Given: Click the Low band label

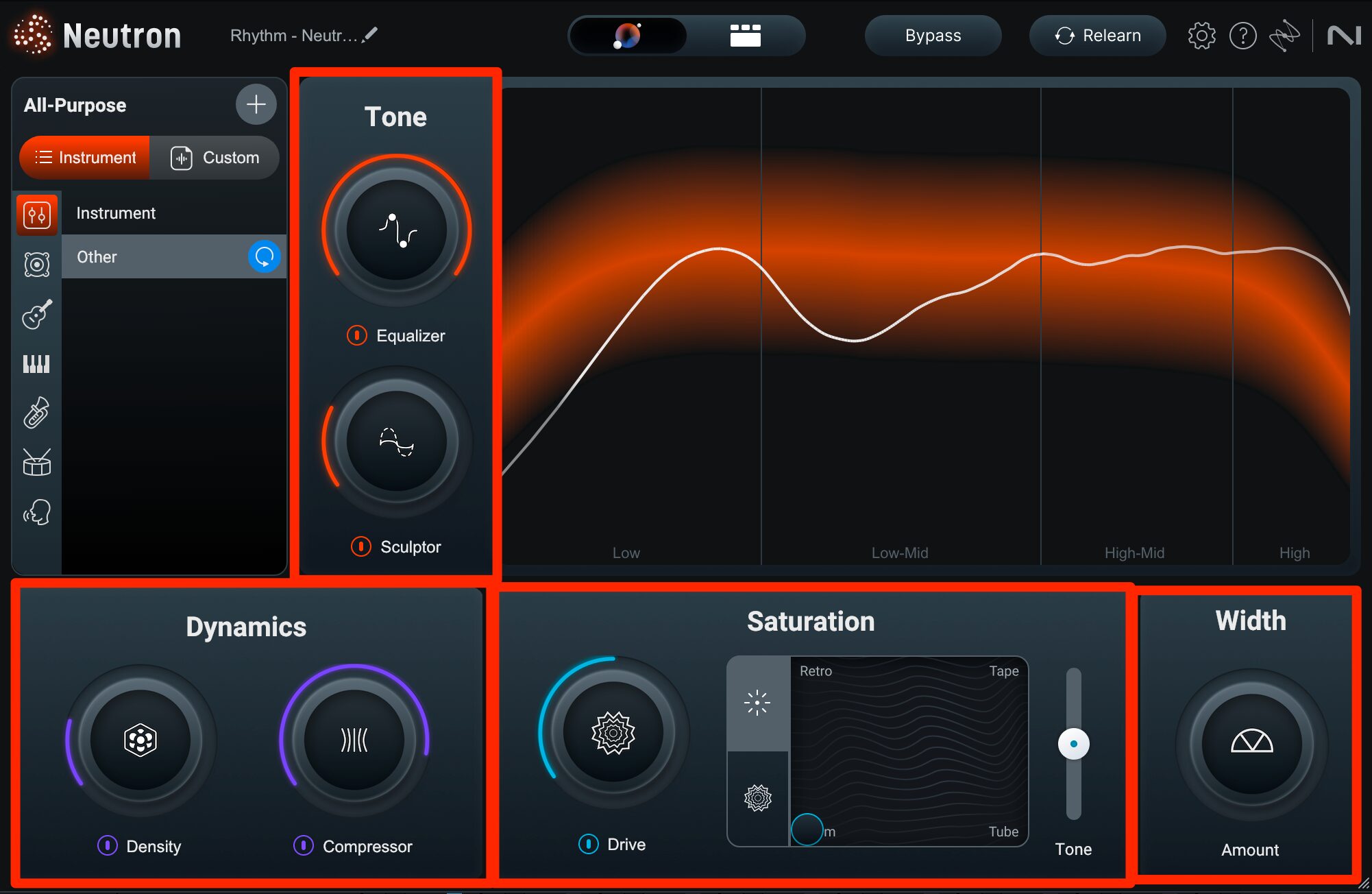Looking at the screenshot, I should click(x=626, y=553).
